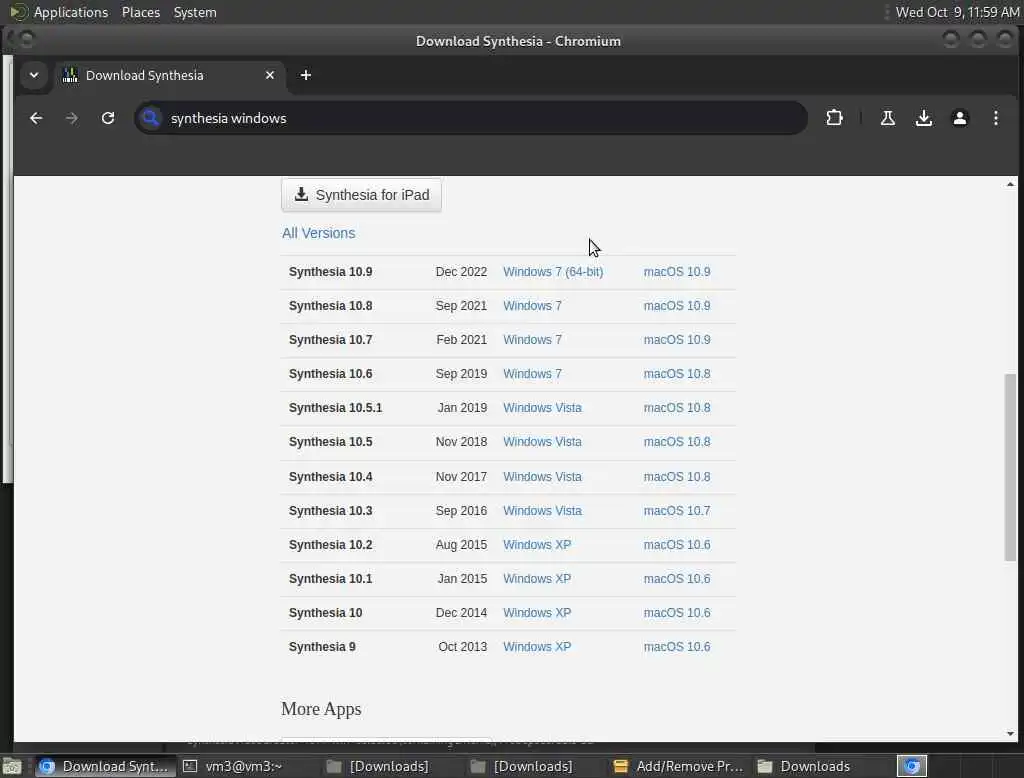Screen dimensions: 1024x778
Task: Expand the tab search dropdown arrow
Action: [34, 75]
